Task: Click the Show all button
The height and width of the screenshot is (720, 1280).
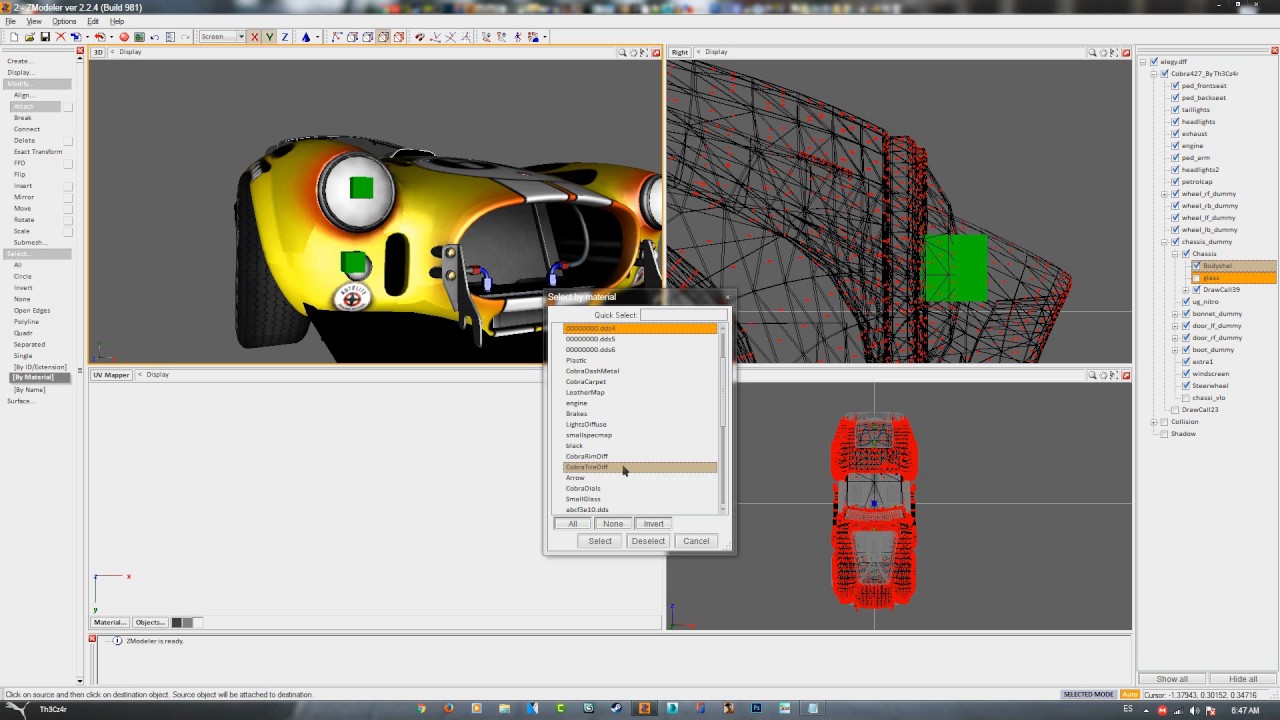Action: click(1172, 679)
